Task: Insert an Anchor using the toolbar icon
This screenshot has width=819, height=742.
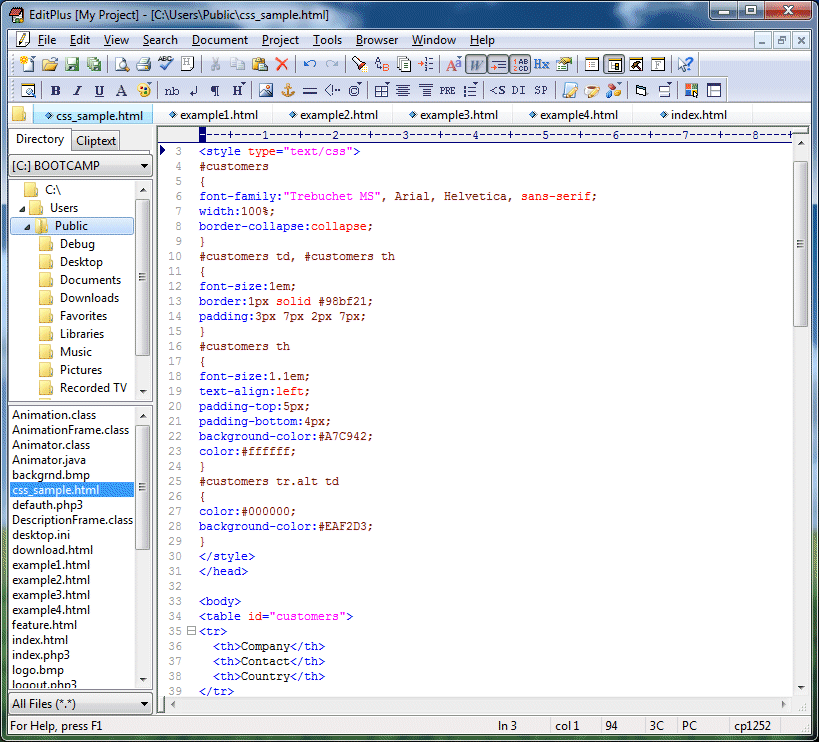Action: [286, 90]
